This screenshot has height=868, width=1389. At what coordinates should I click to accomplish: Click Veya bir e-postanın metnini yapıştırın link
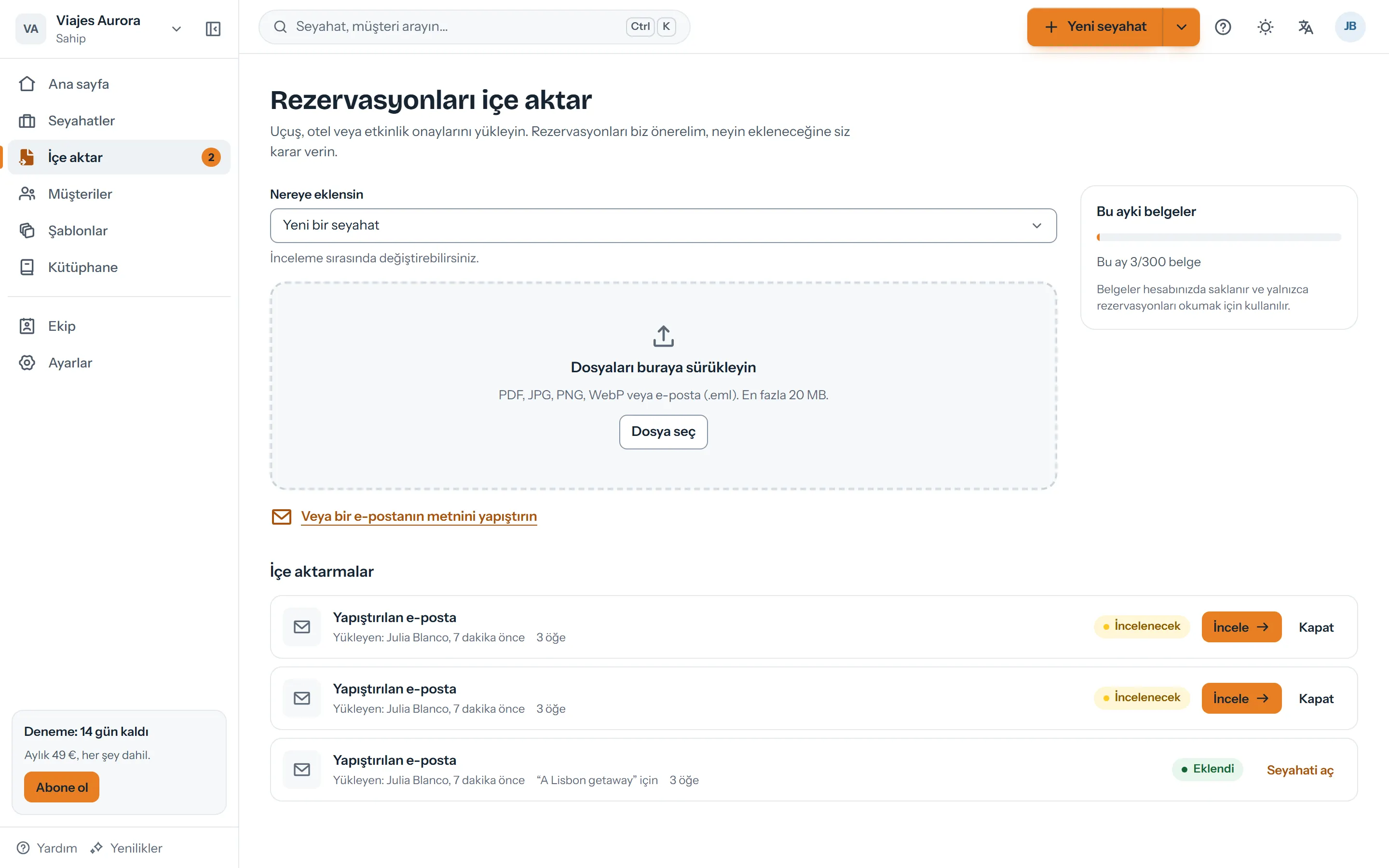419,516
